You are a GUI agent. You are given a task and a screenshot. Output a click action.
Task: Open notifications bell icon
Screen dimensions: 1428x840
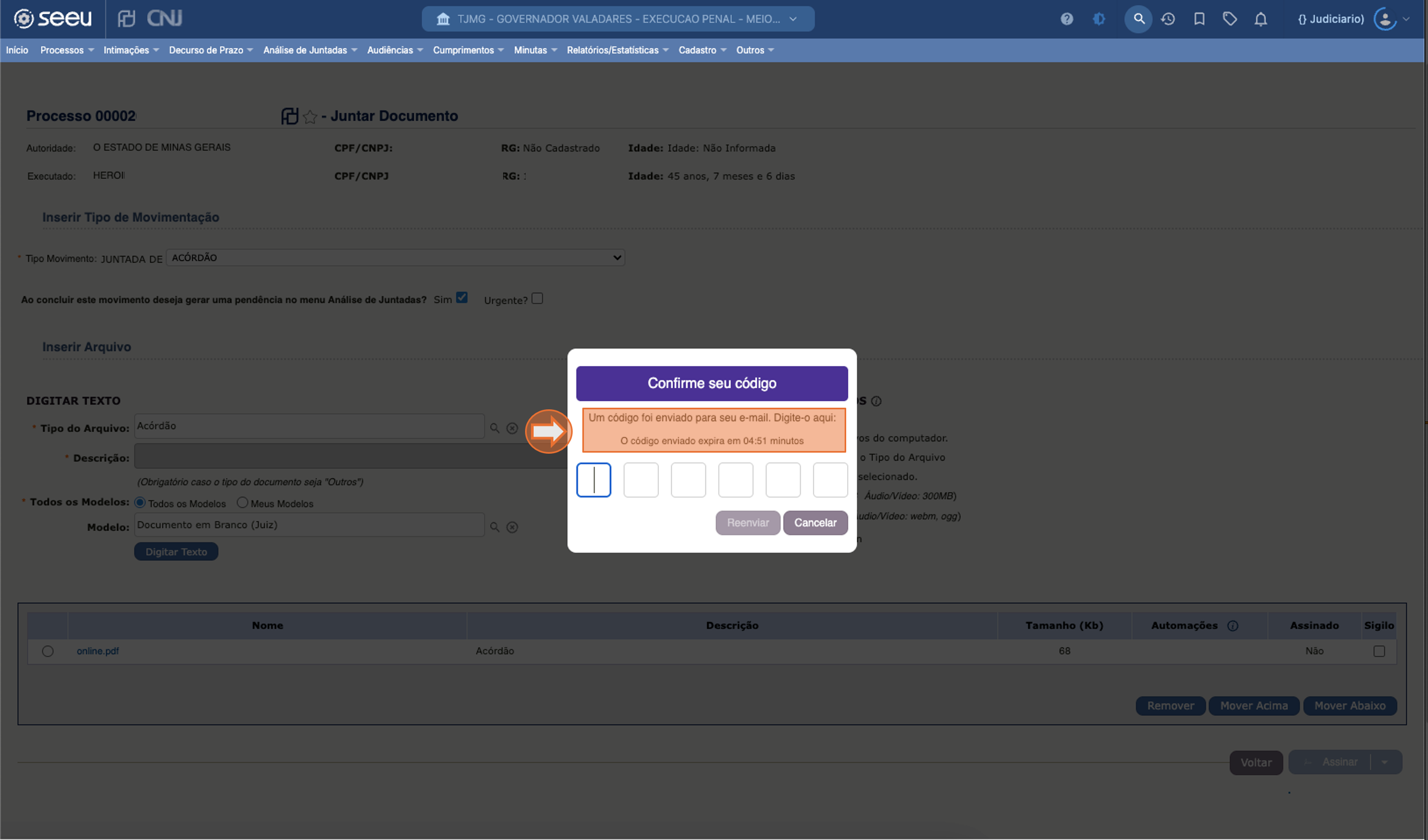pos(1260,19)
